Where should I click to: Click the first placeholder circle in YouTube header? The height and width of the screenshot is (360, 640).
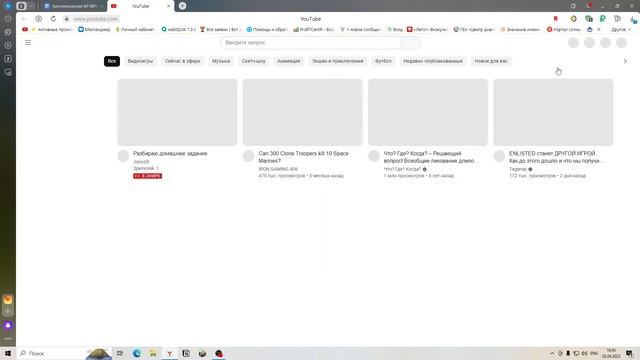(x=573, y=42)
